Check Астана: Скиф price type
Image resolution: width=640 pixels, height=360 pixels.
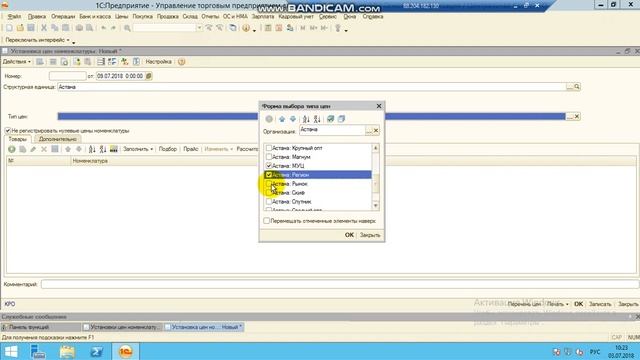(x=269, y=193)
